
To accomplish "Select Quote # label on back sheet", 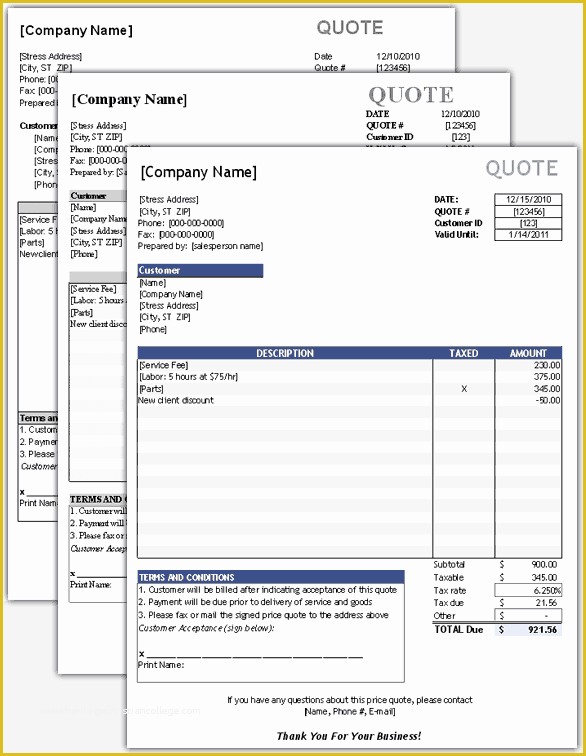I will pos(330,68).
